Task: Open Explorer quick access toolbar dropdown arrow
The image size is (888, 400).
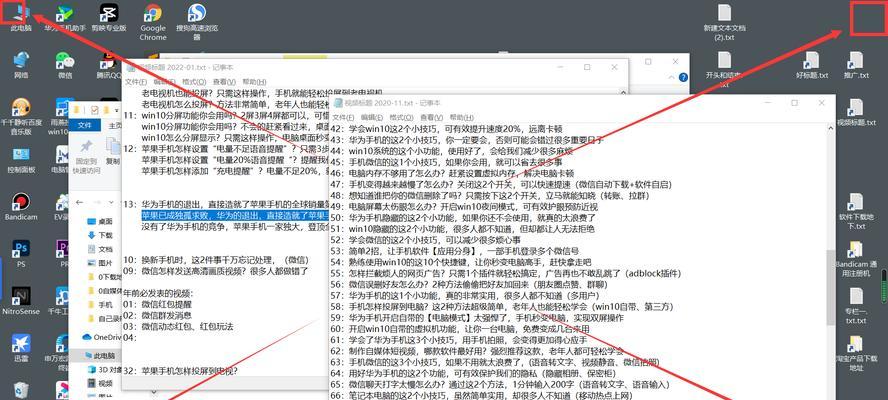Action: point(118,109)
